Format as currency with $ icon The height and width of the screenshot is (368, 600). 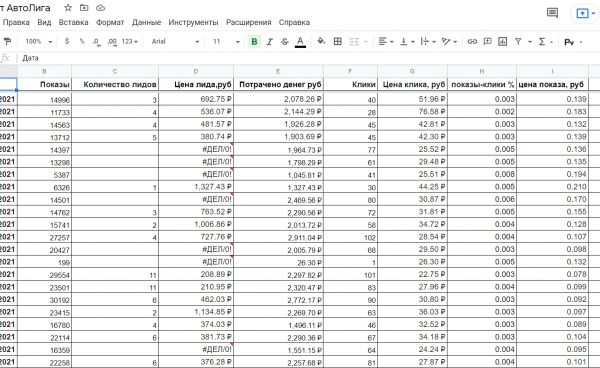point(67,41)
